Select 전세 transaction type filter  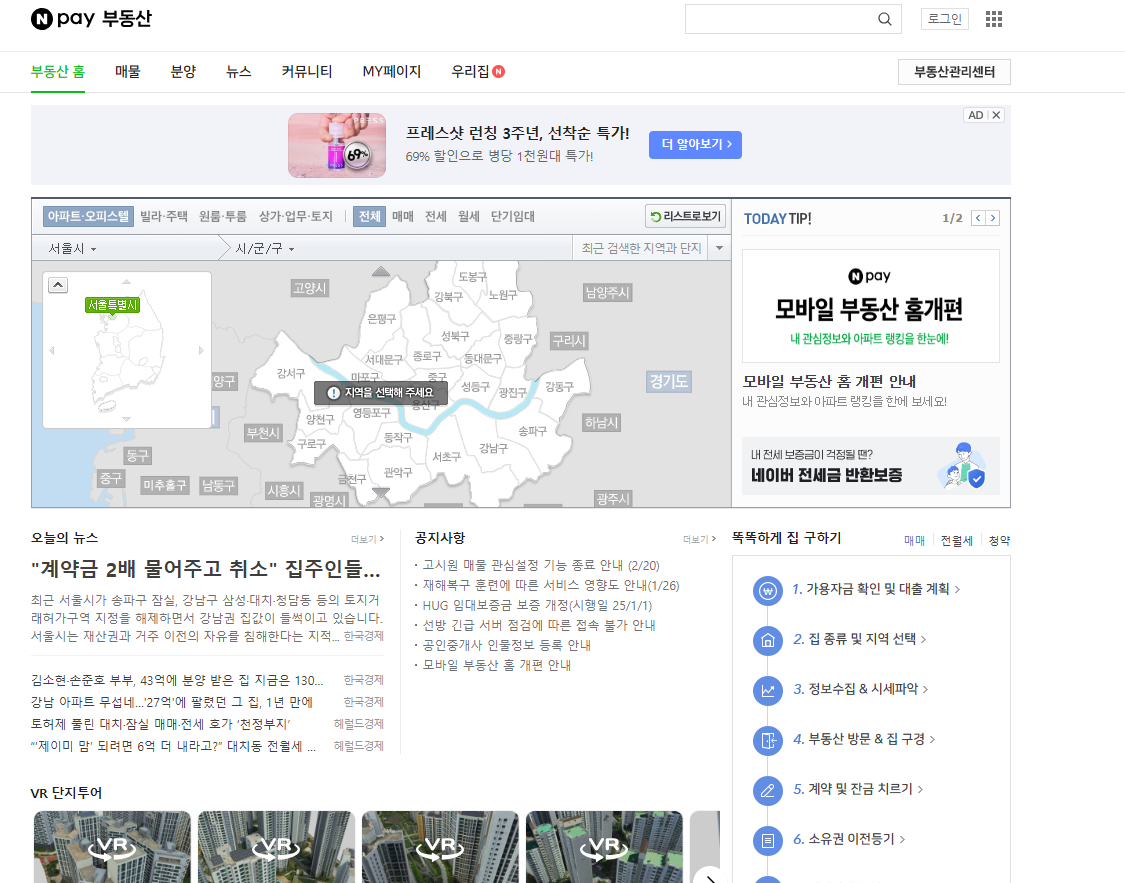(x=436, y=216)
